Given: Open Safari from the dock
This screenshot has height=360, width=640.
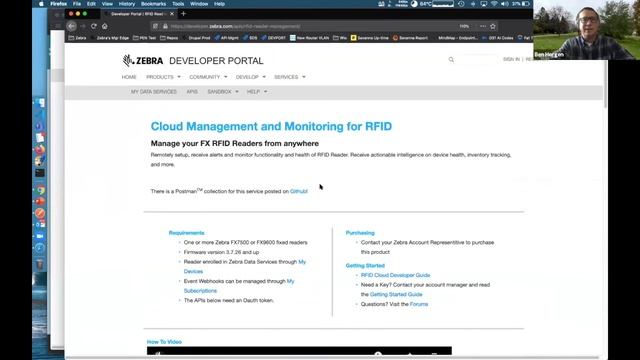Looking at the screenshot, I should [x=40, y=248].
